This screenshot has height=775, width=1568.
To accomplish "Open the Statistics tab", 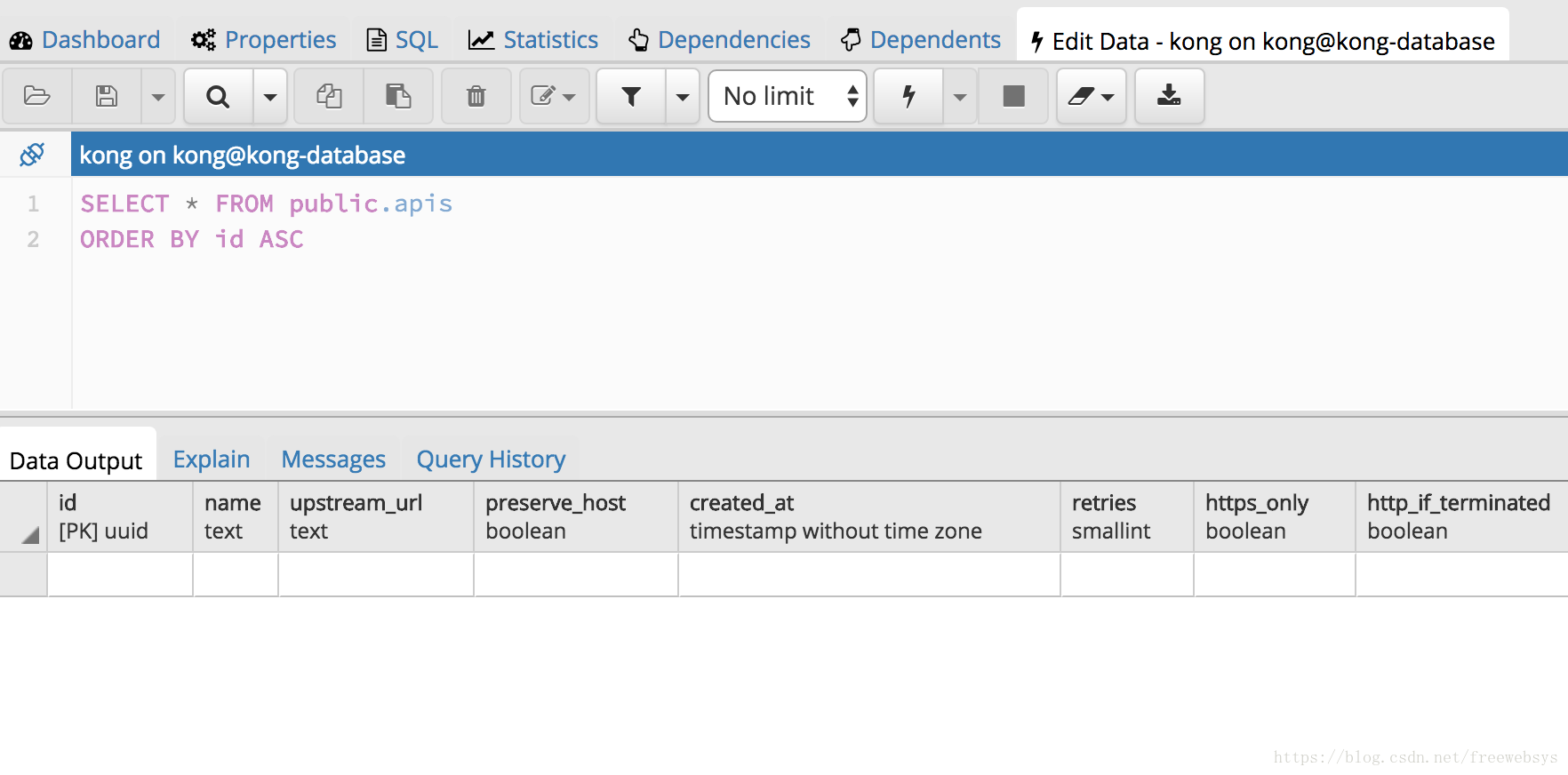I will pyautogui.click(x=533, y=40).
